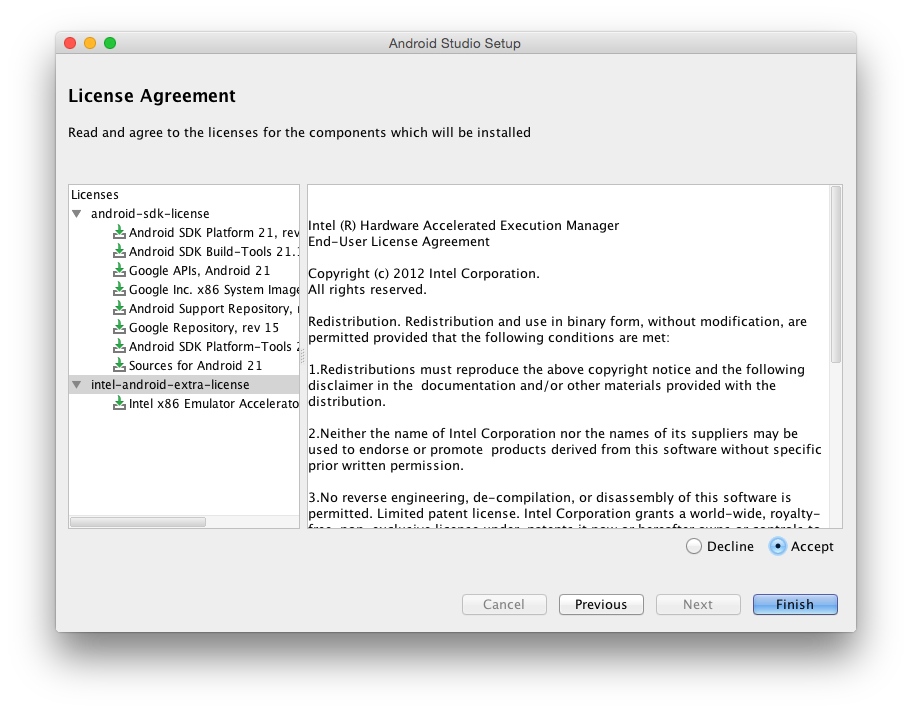Click the Licenses list horizontal scrollbar
Viewport: 912px width, 712px height.
click(138, 522)
